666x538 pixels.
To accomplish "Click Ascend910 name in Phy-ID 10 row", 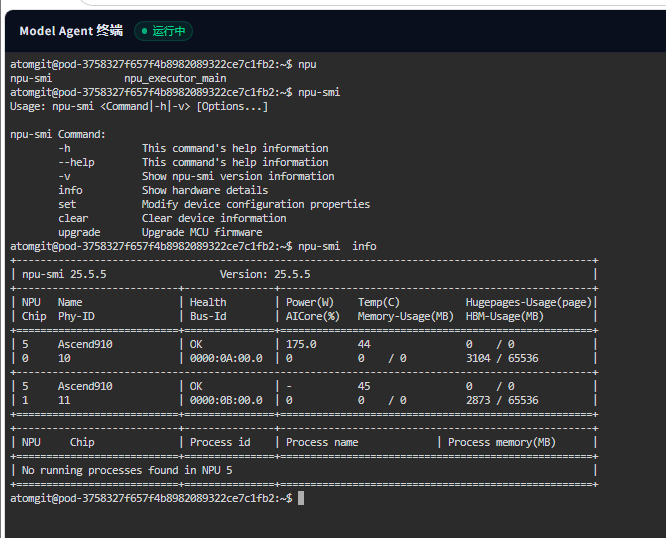I will pos(85,344).
